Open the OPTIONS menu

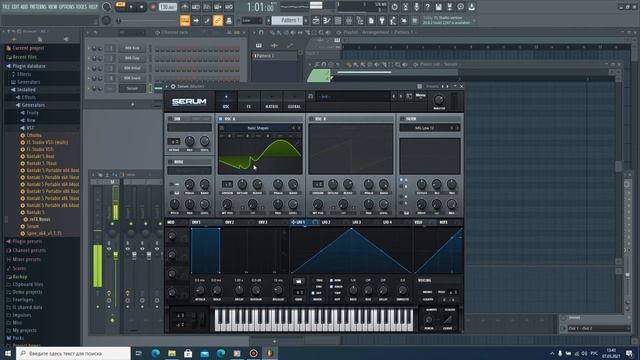(67, 7)
